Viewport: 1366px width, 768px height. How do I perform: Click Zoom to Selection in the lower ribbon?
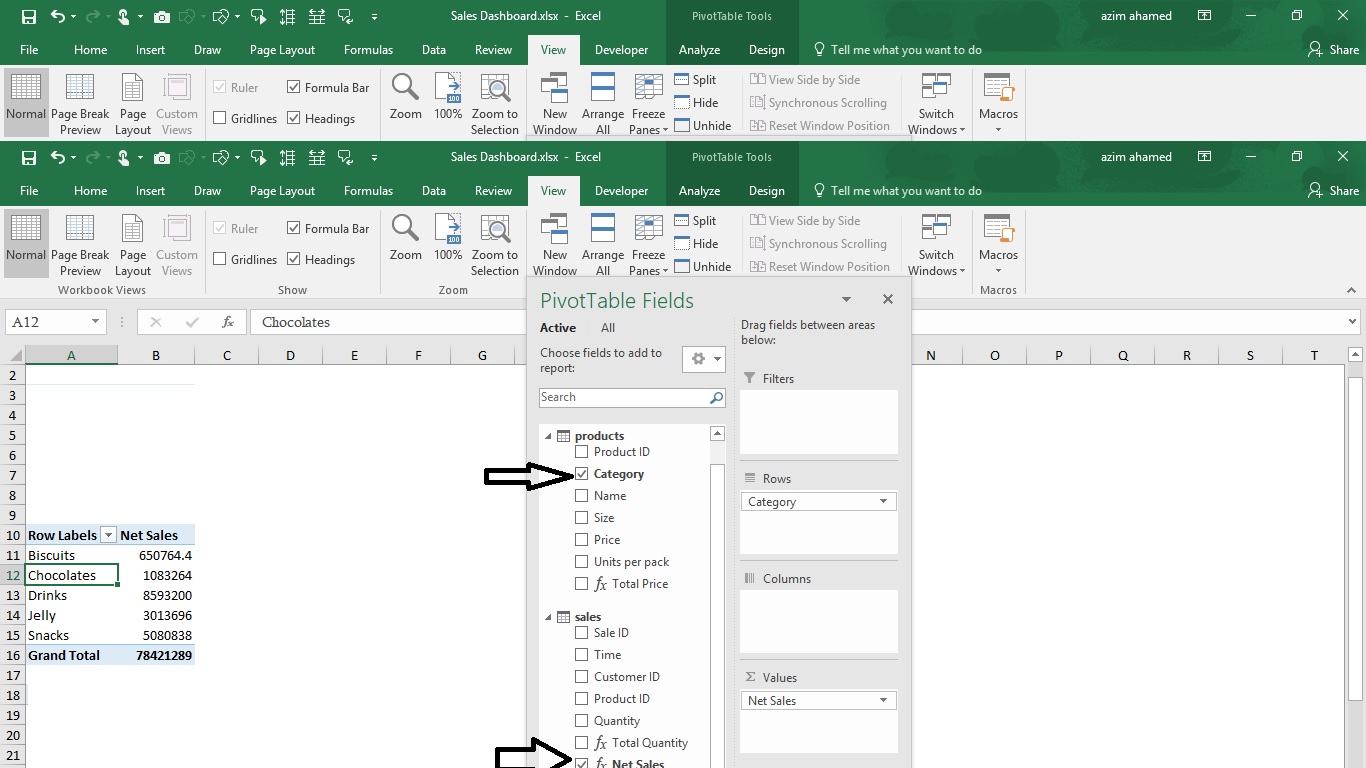(495, 243)
